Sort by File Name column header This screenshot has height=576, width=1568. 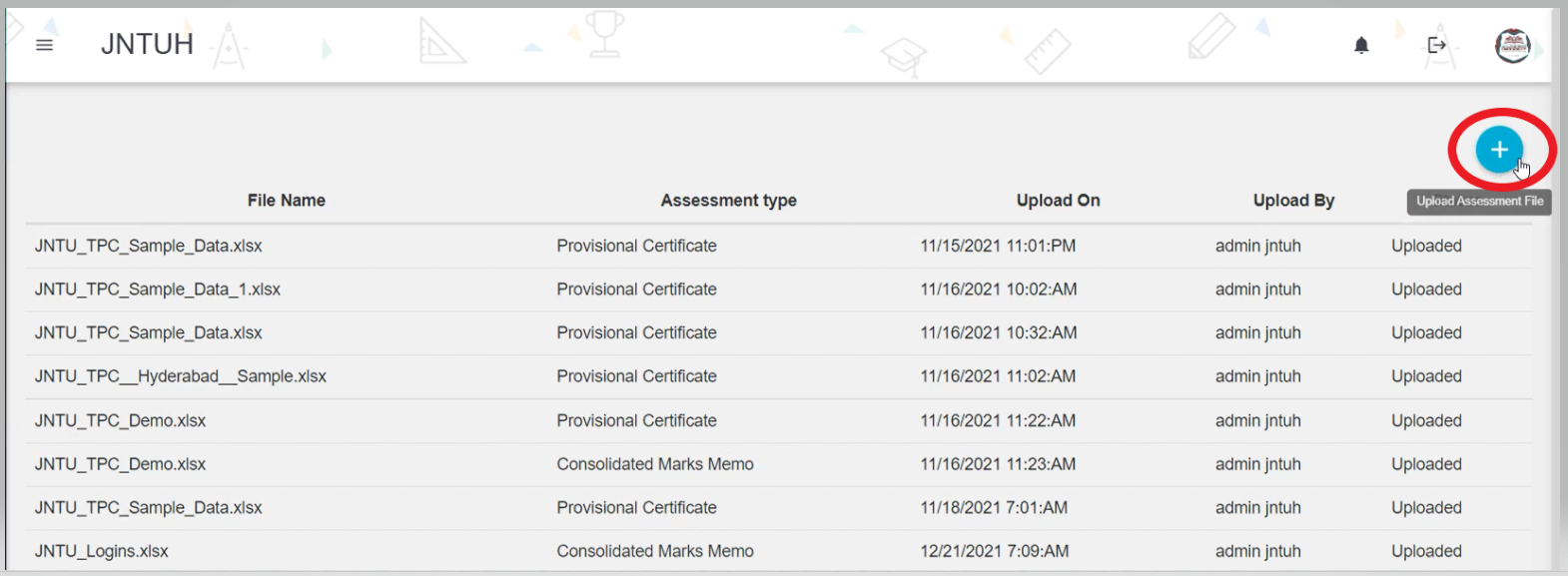point(286,201)
